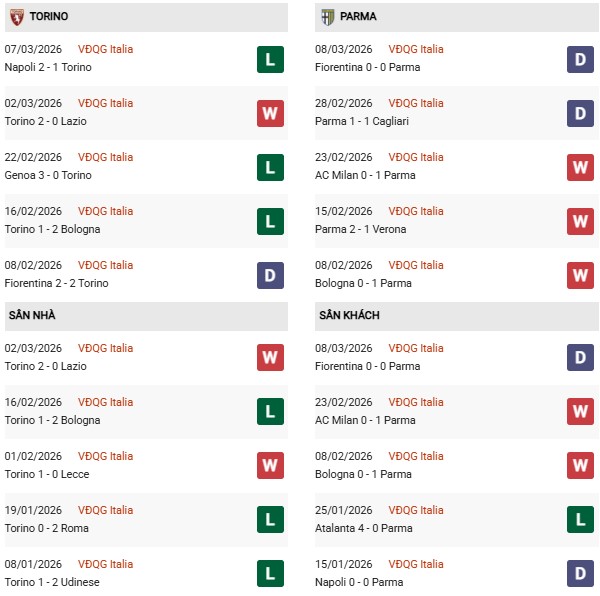Open VĐQG Italia link dated 08/01/2026
The height and width of the screenshot is (596, 600).
[105, 564]
